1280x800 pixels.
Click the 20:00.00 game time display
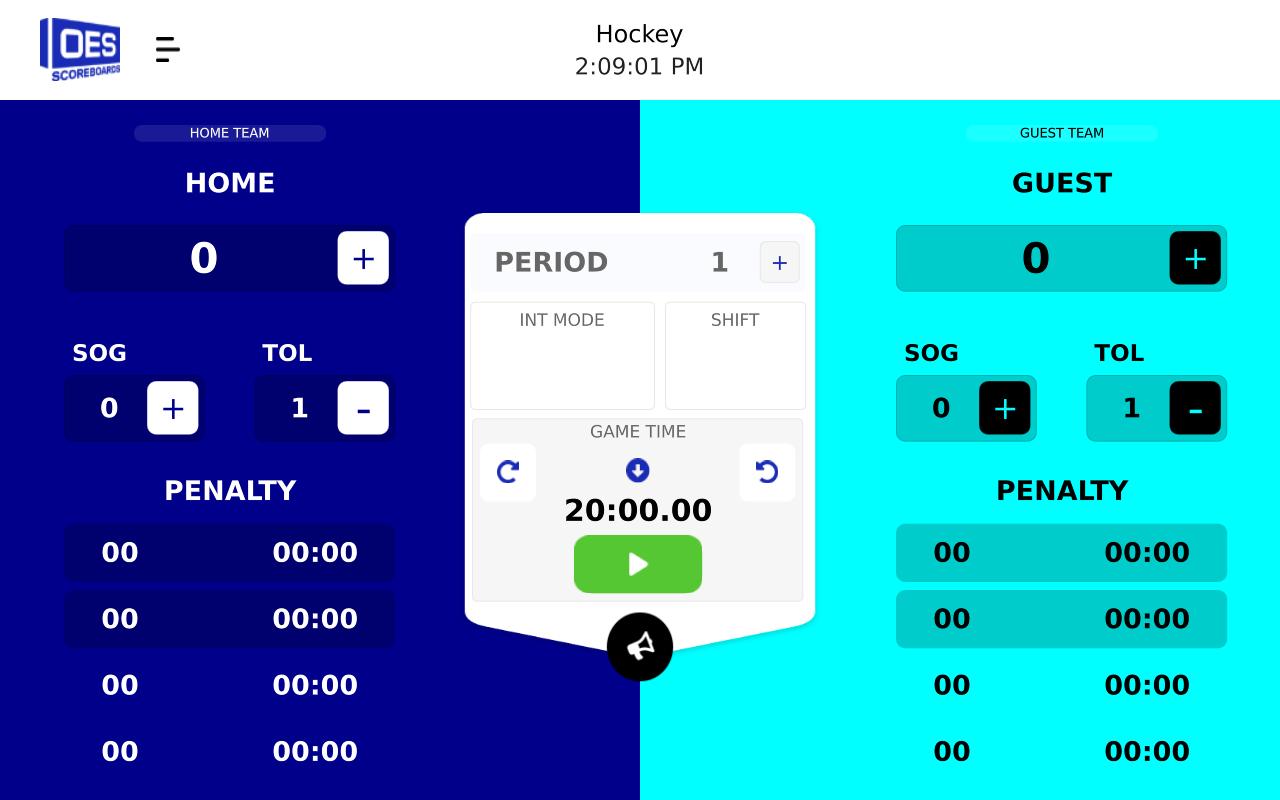point(638,510)
